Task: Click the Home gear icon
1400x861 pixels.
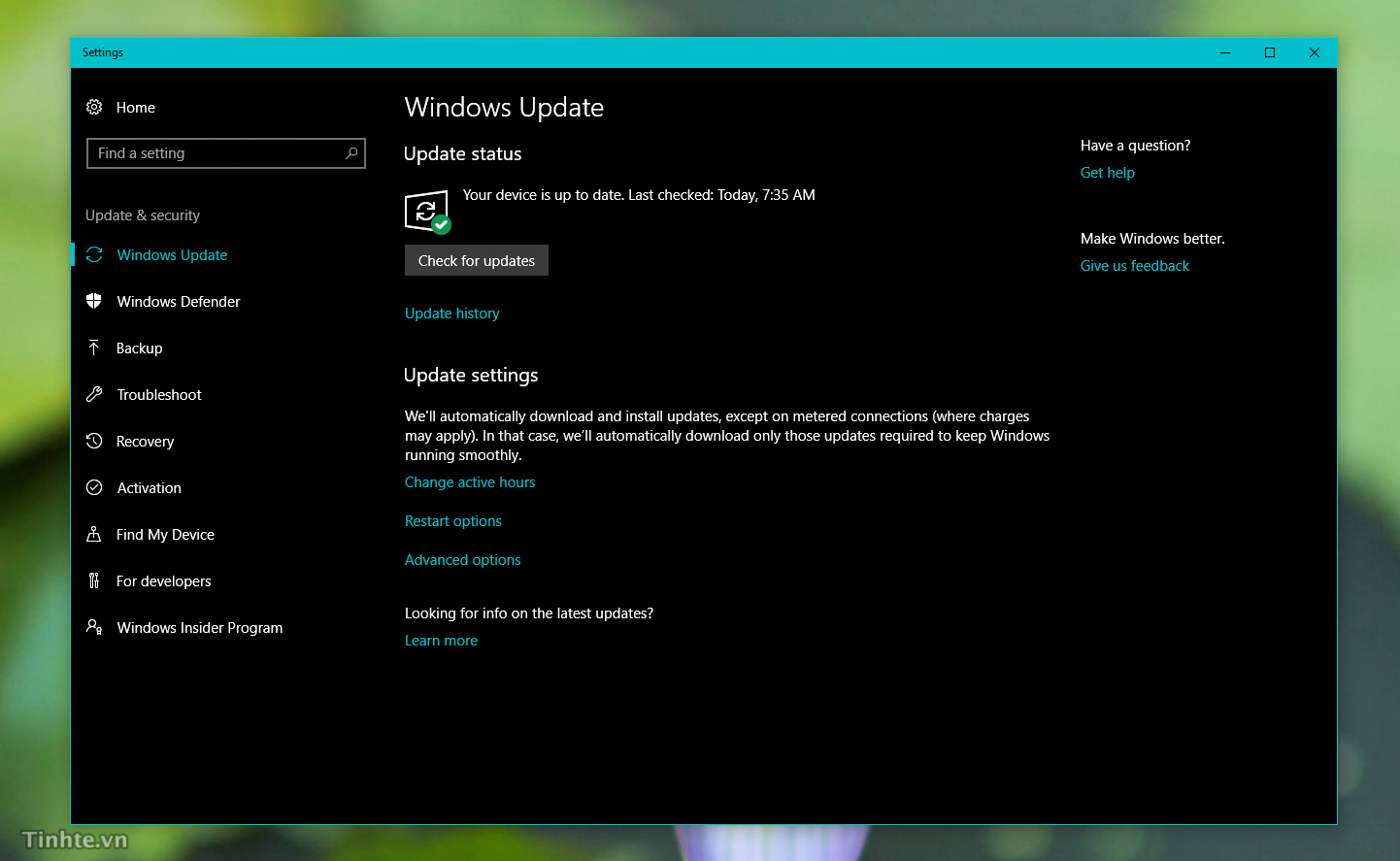Action: pos(94,107)
